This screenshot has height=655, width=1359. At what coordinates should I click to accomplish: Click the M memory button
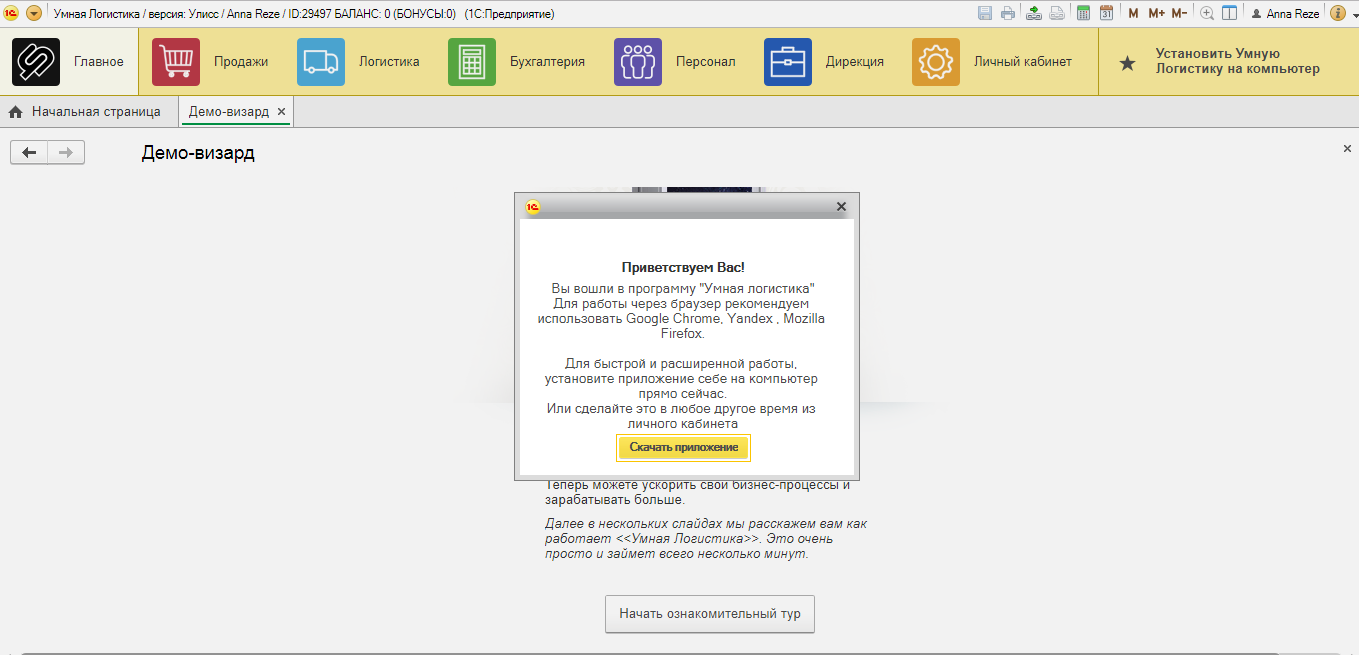click(1133, 13)
